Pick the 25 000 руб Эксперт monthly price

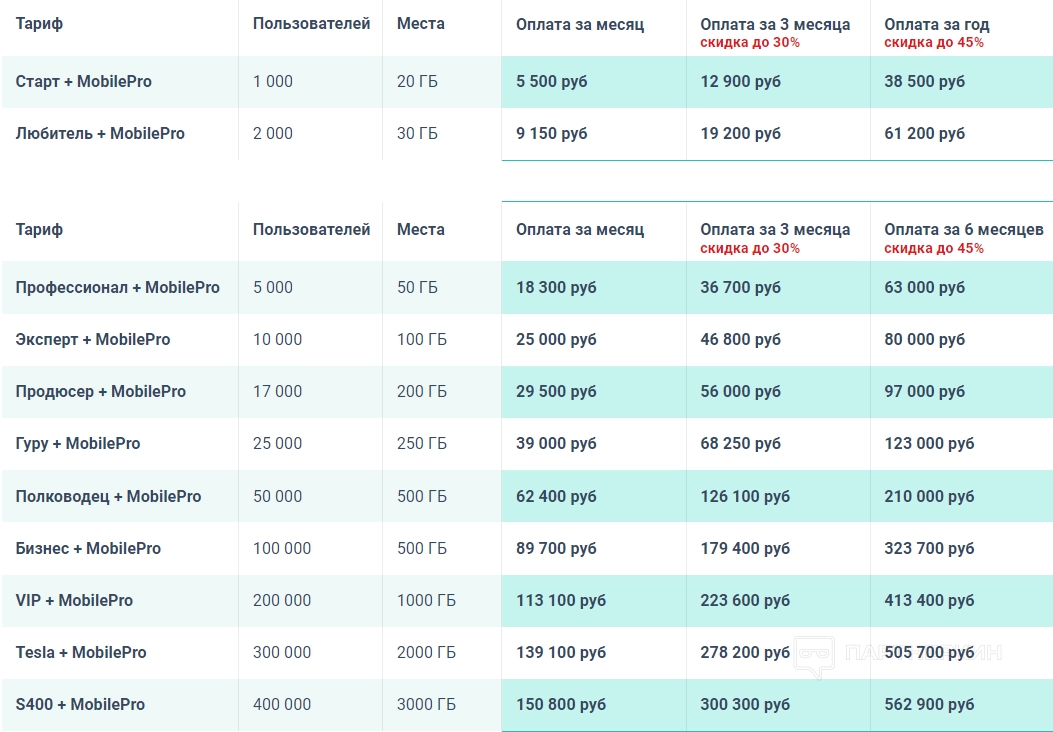(x=556, y=340)
